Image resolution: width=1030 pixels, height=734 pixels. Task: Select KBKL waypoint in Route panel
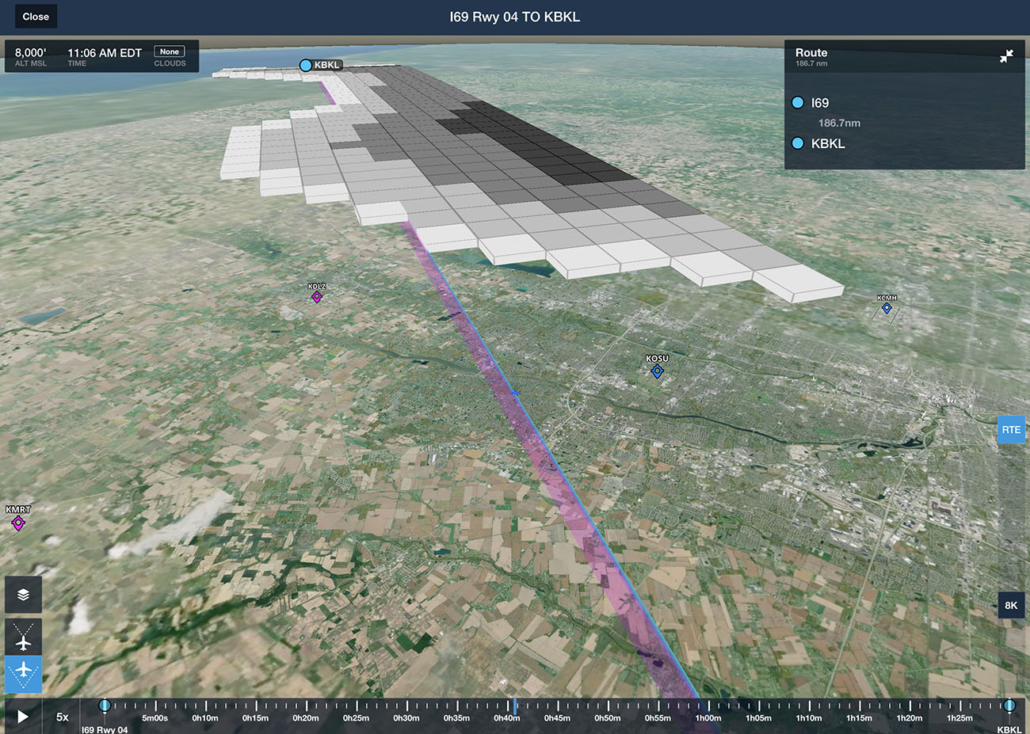pos(827,144)
